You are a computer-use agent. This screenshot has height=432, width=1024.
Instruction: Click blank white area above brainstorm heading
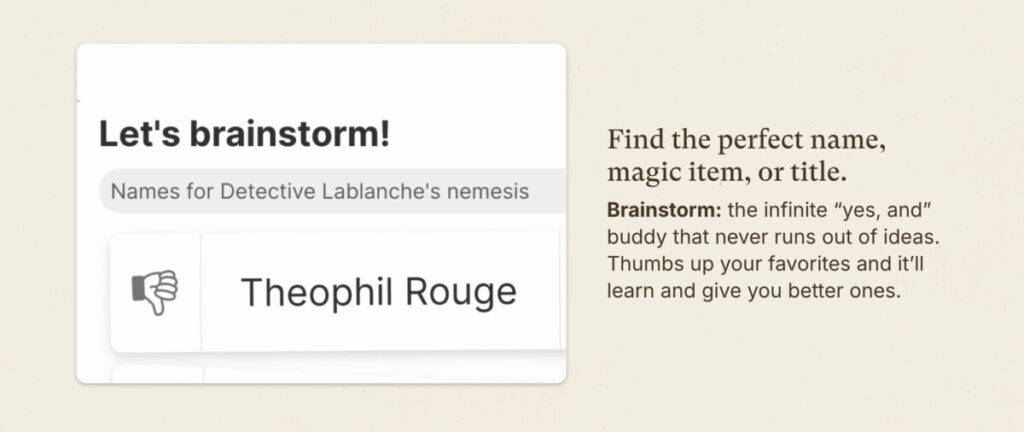pyautogui.click(x=320, y=78)
